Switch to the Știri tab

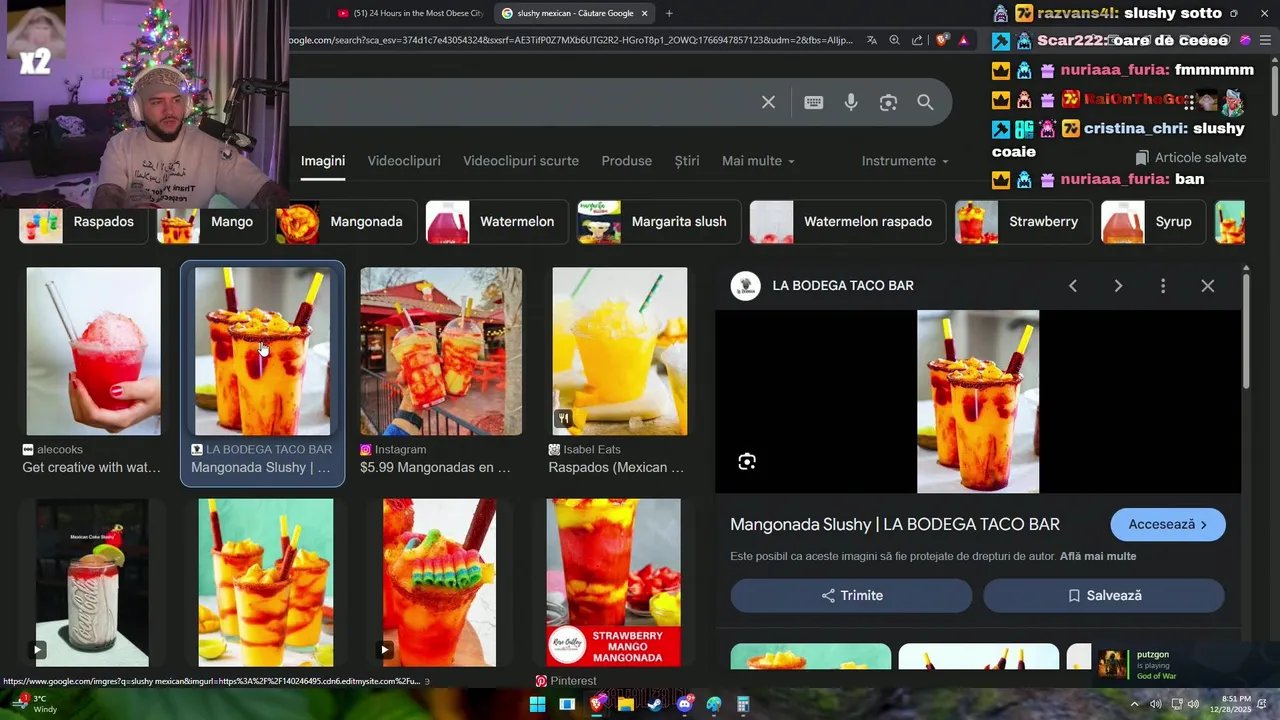click(687, 161)
